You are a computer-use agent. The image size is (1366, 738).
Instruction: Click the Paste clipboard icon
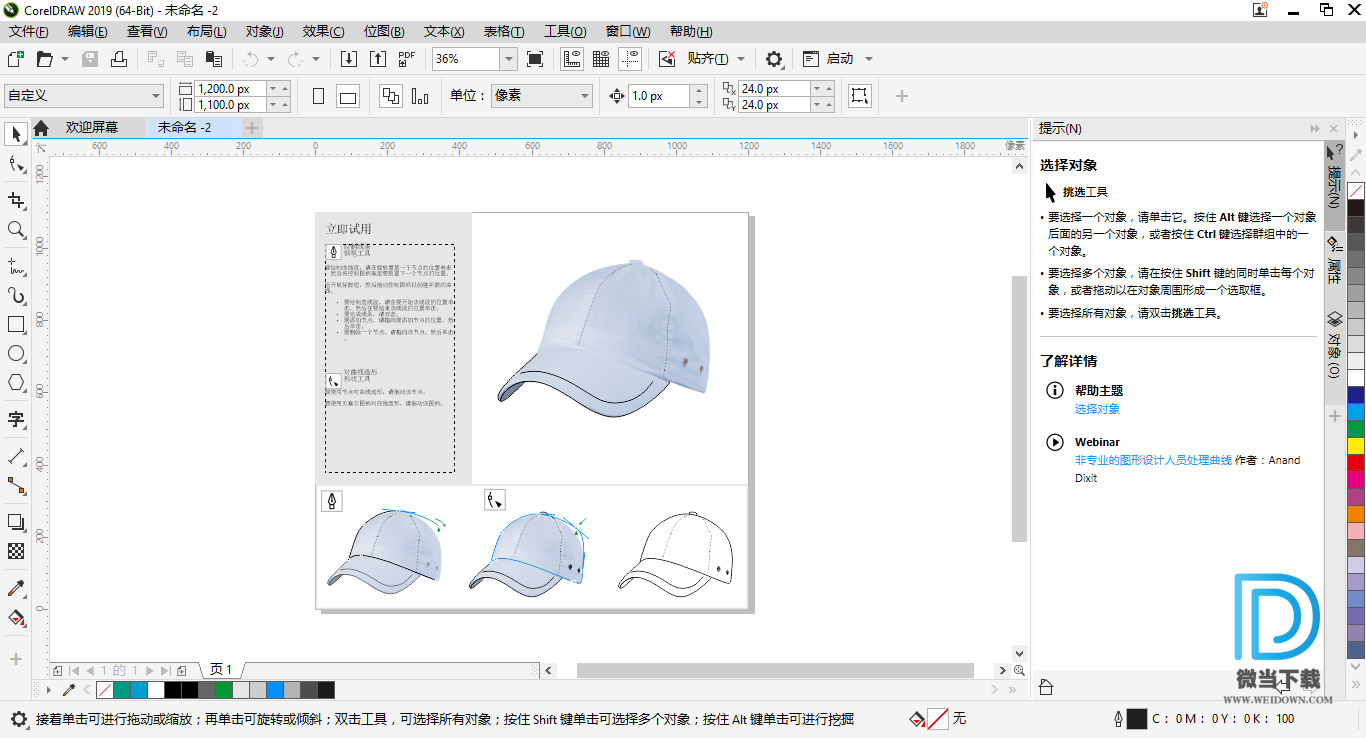pyautogui.click(x=213, y=59)
